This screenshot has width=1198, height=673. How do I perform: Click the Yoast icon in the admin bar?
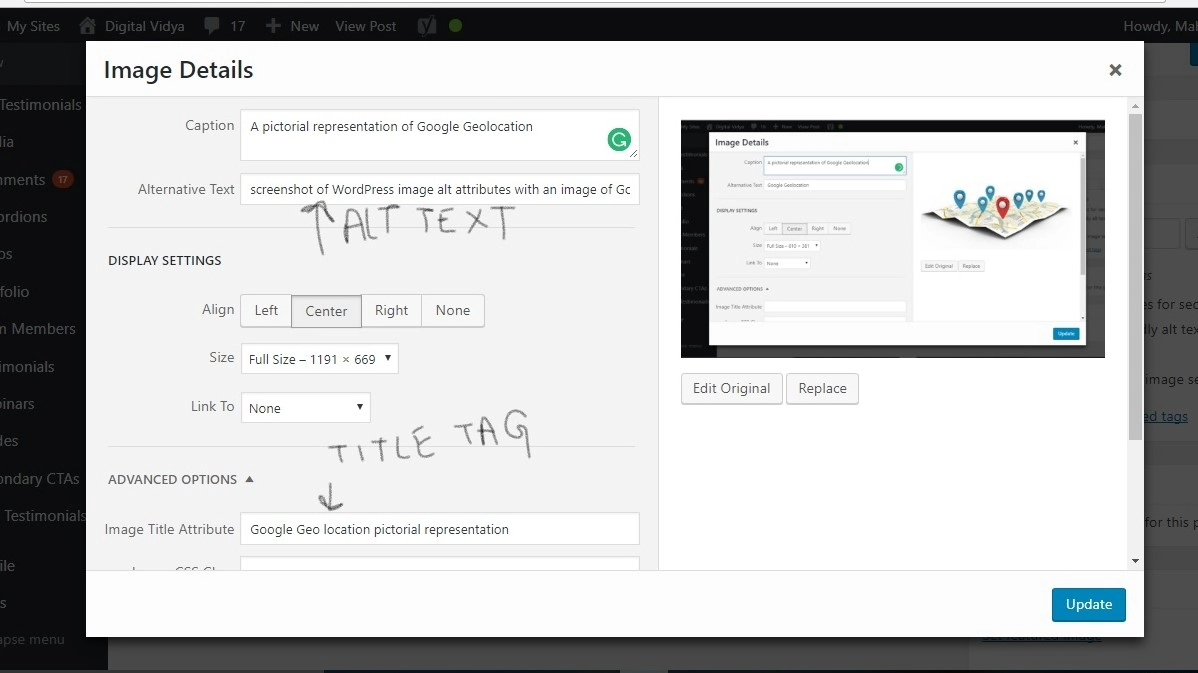426,25
